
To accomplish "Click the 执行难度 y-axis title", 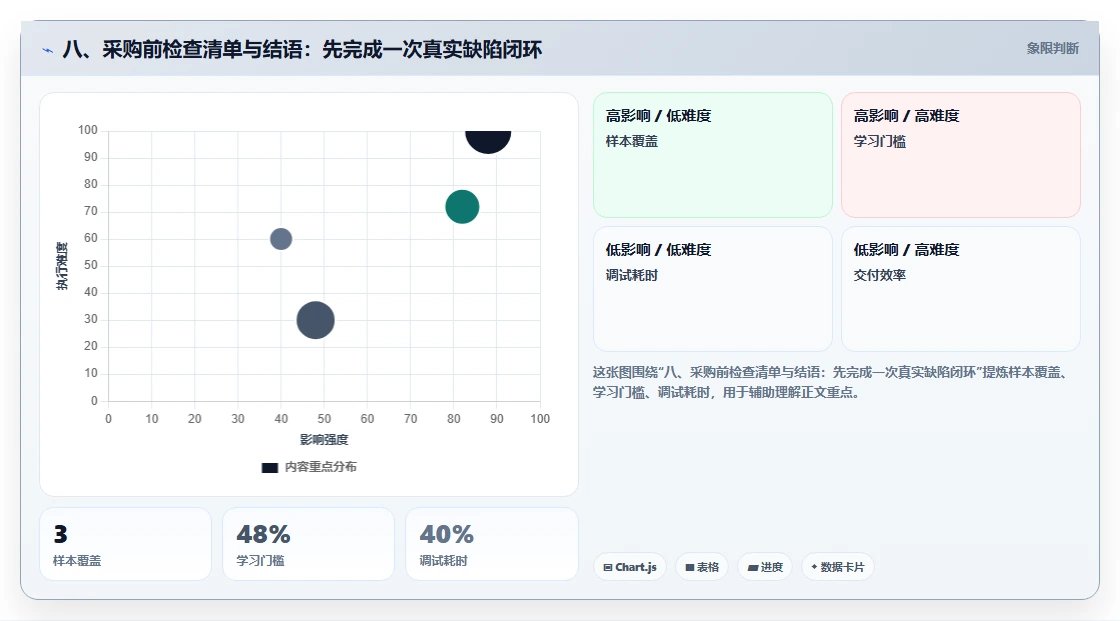I will click(x=62, y=266).
